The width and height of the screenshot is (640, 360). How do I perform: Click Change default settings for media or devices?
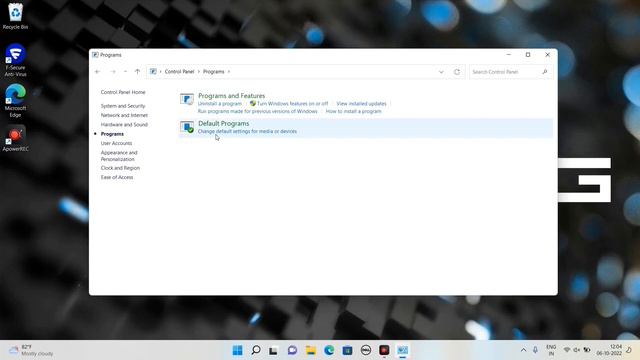coord(247,131)
